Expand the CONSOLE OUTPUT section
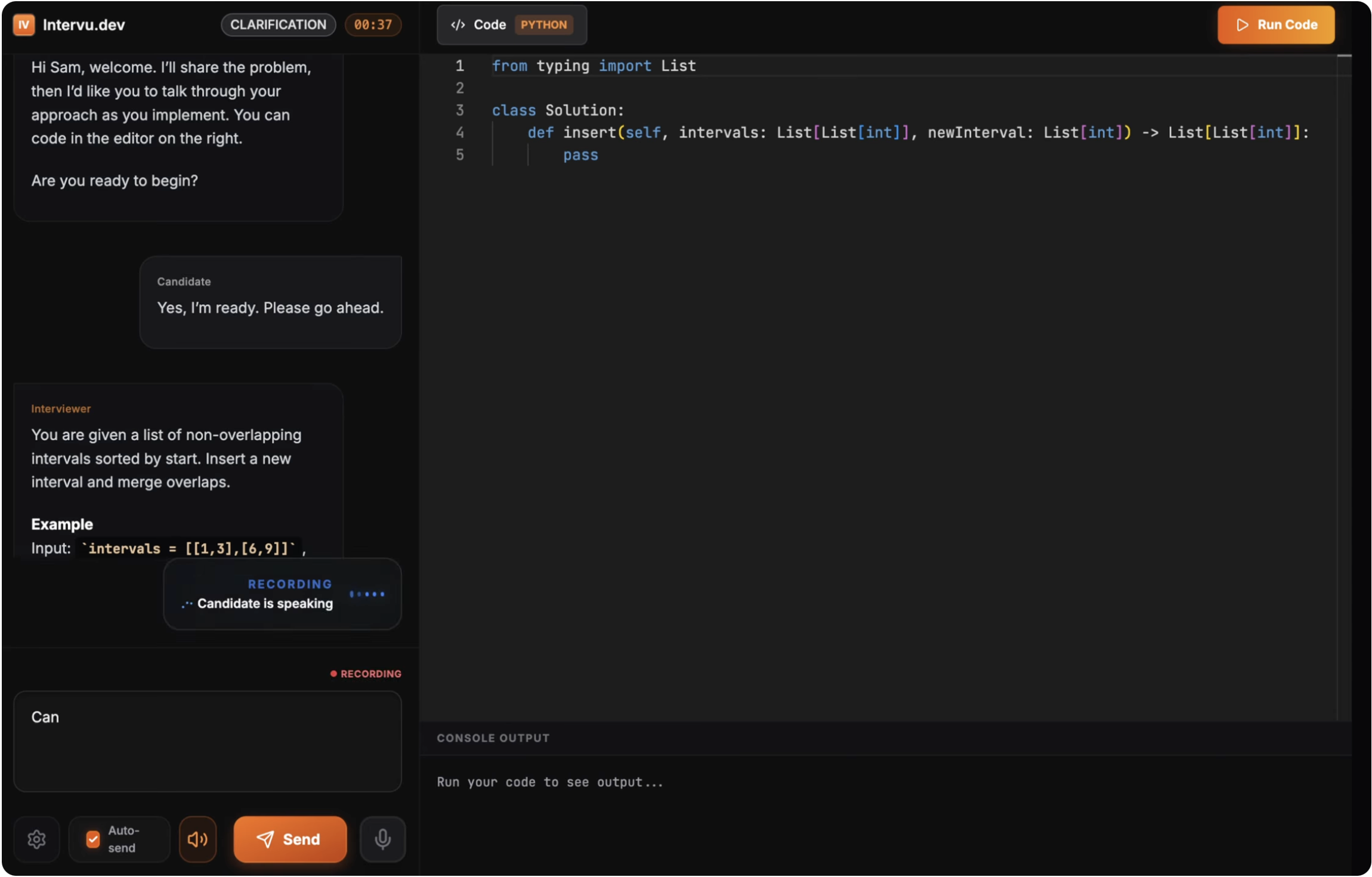1372x877 pixels. 492,737
